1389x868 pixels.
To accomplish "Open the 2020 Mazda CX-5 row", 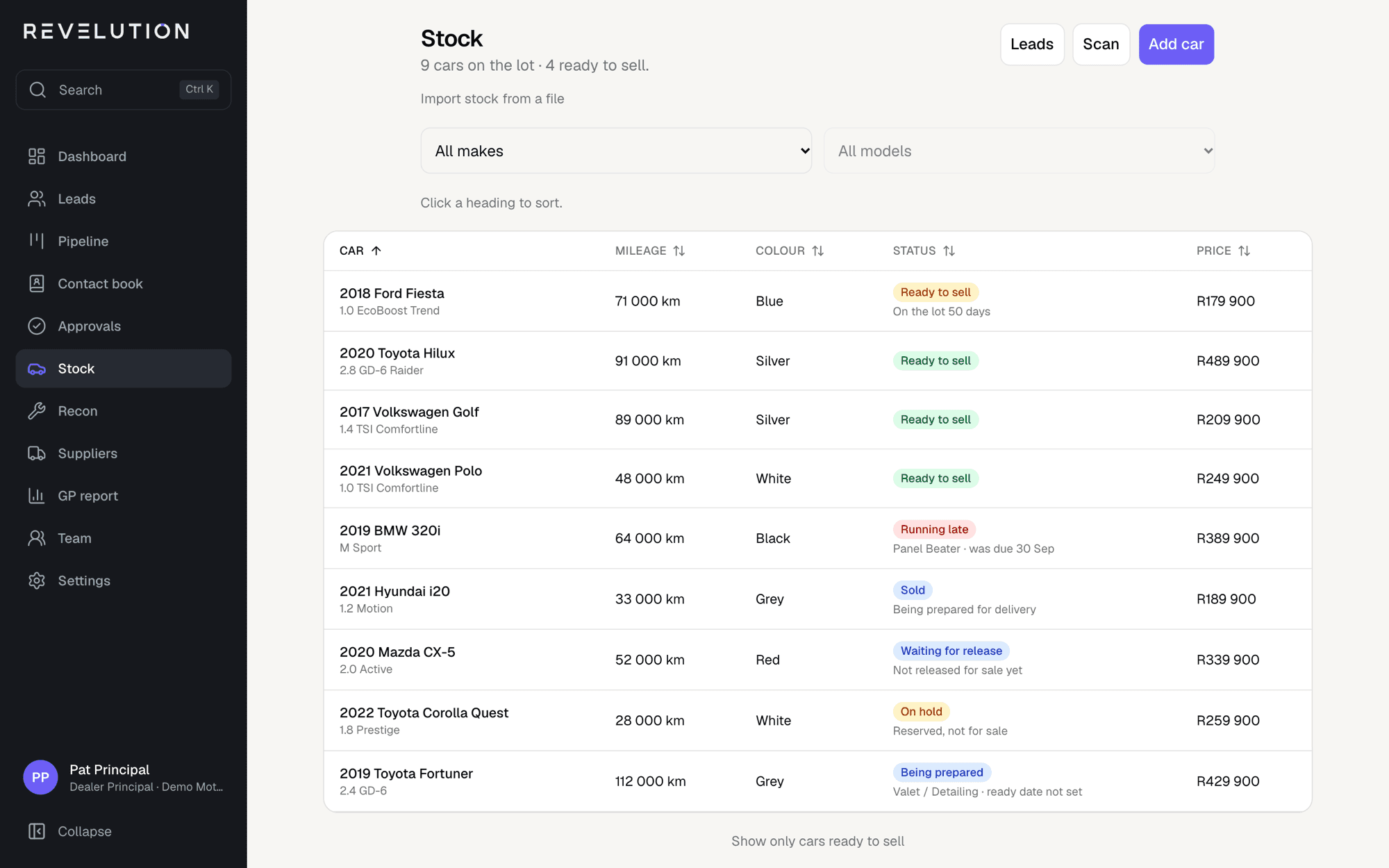I will pos(817,660).
